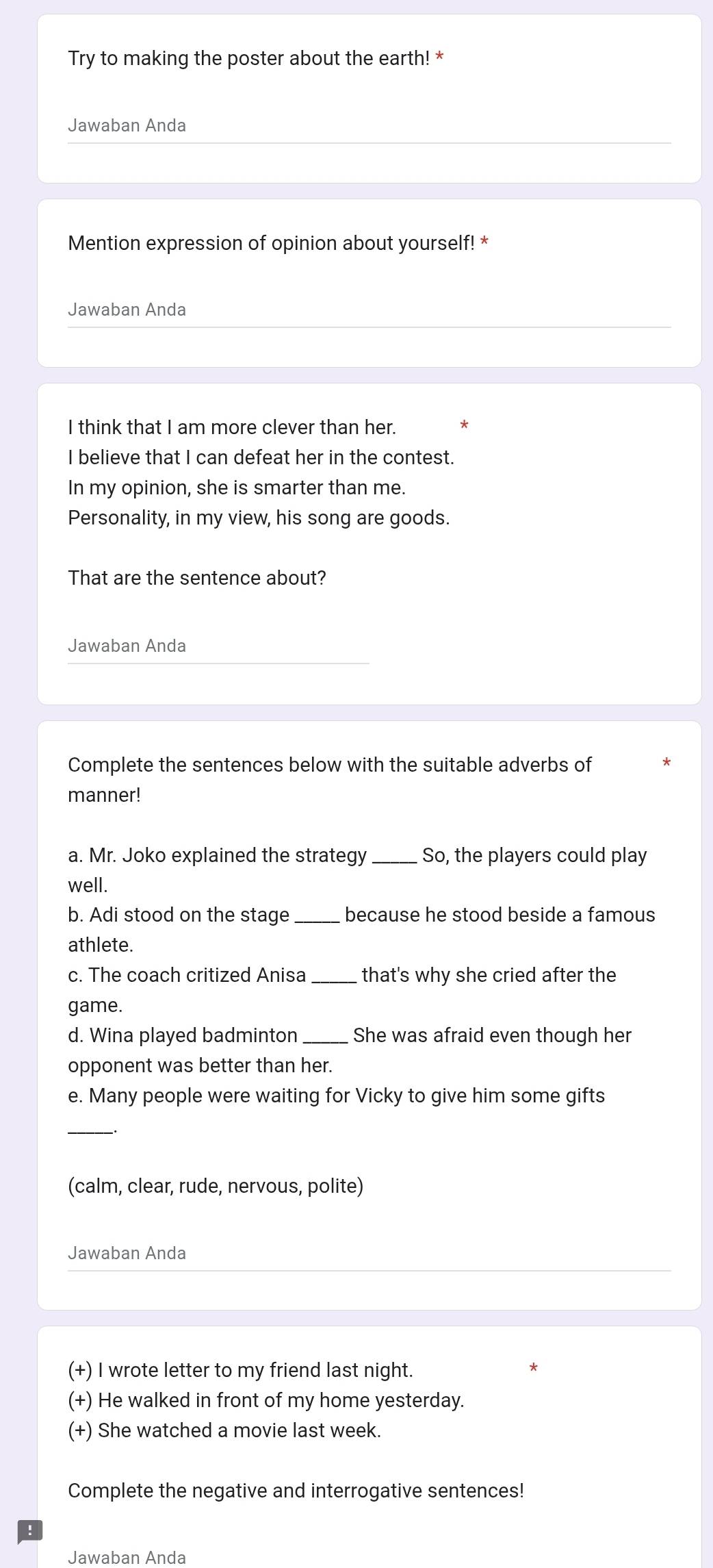
Task: Click answer field under the adverbs word list
Action: 370,1254
